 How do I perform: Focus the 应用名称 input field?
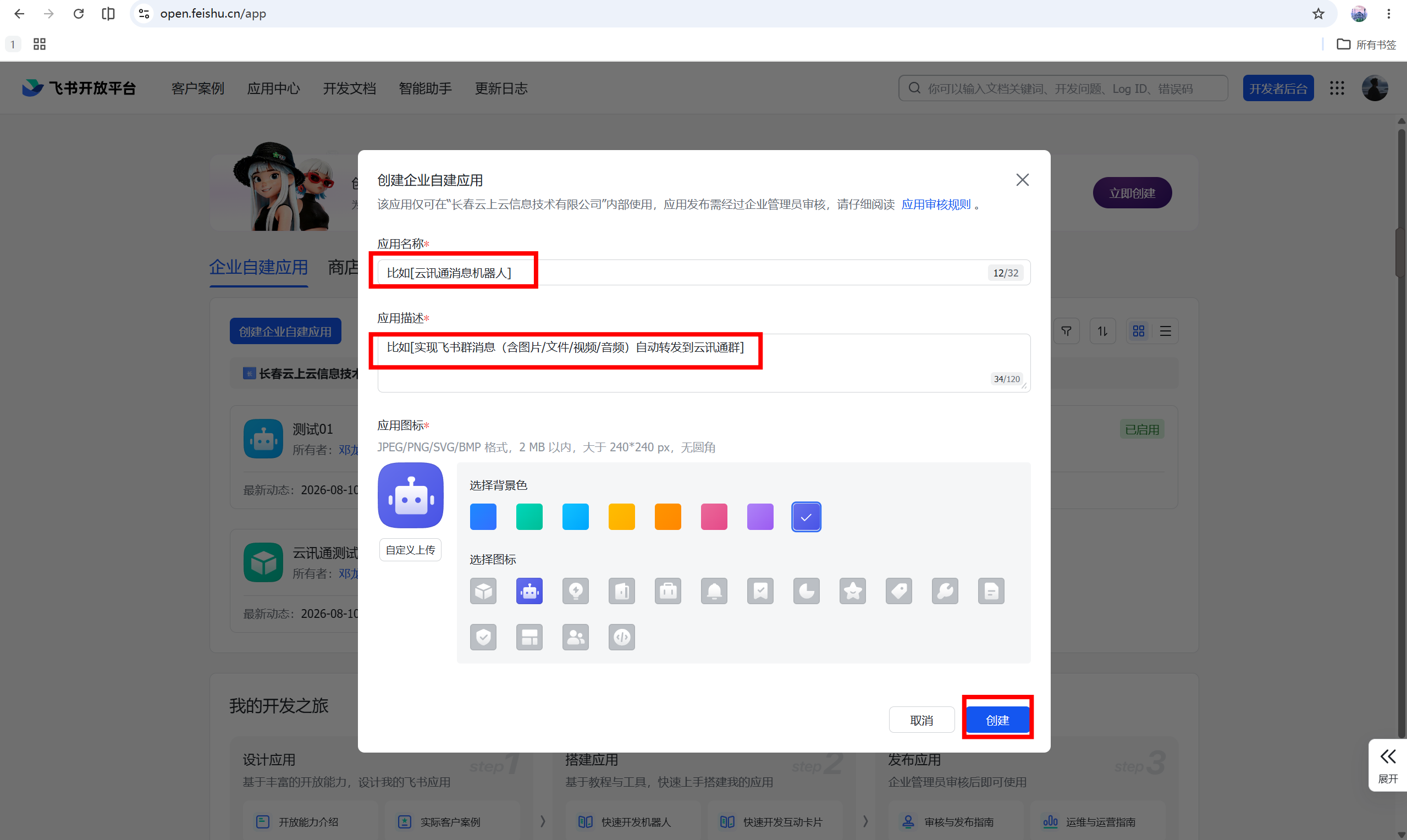tap(704, 273)
